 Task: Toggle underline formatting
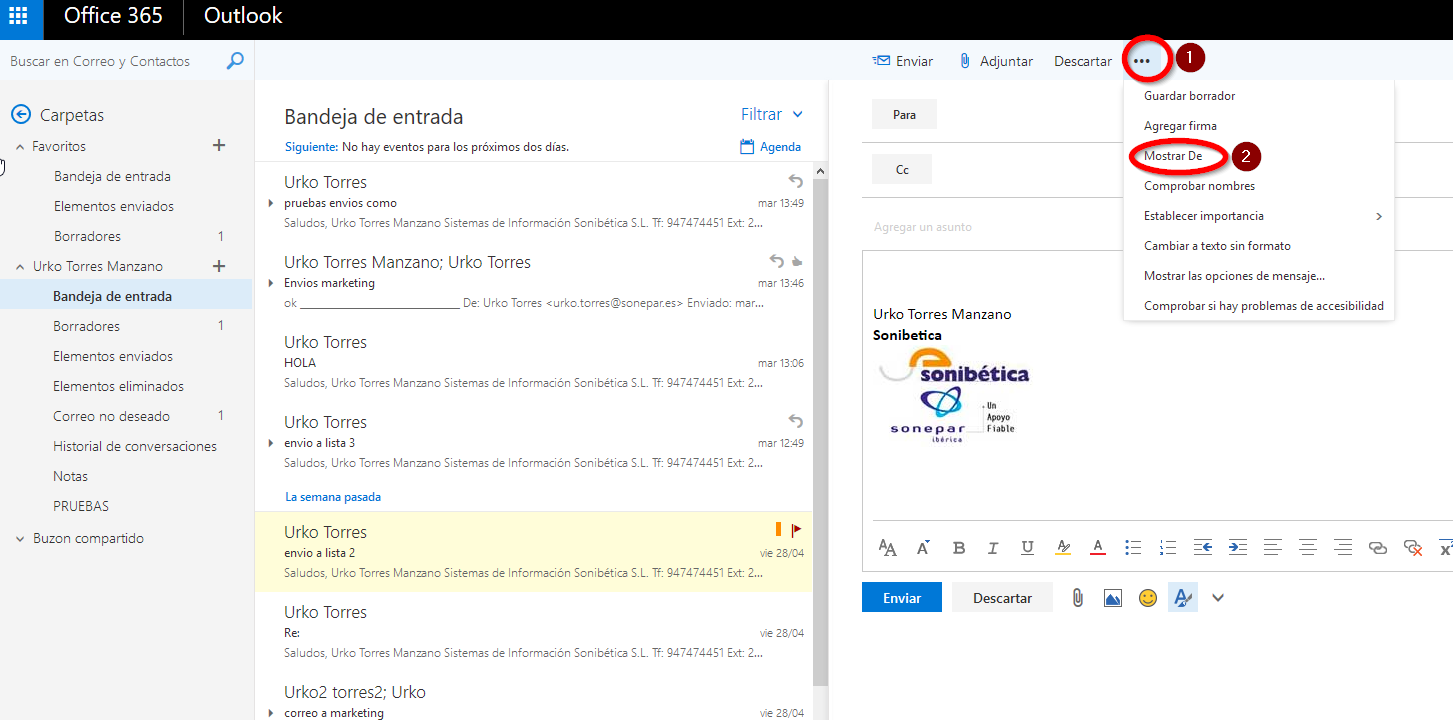coord(1027,547)
